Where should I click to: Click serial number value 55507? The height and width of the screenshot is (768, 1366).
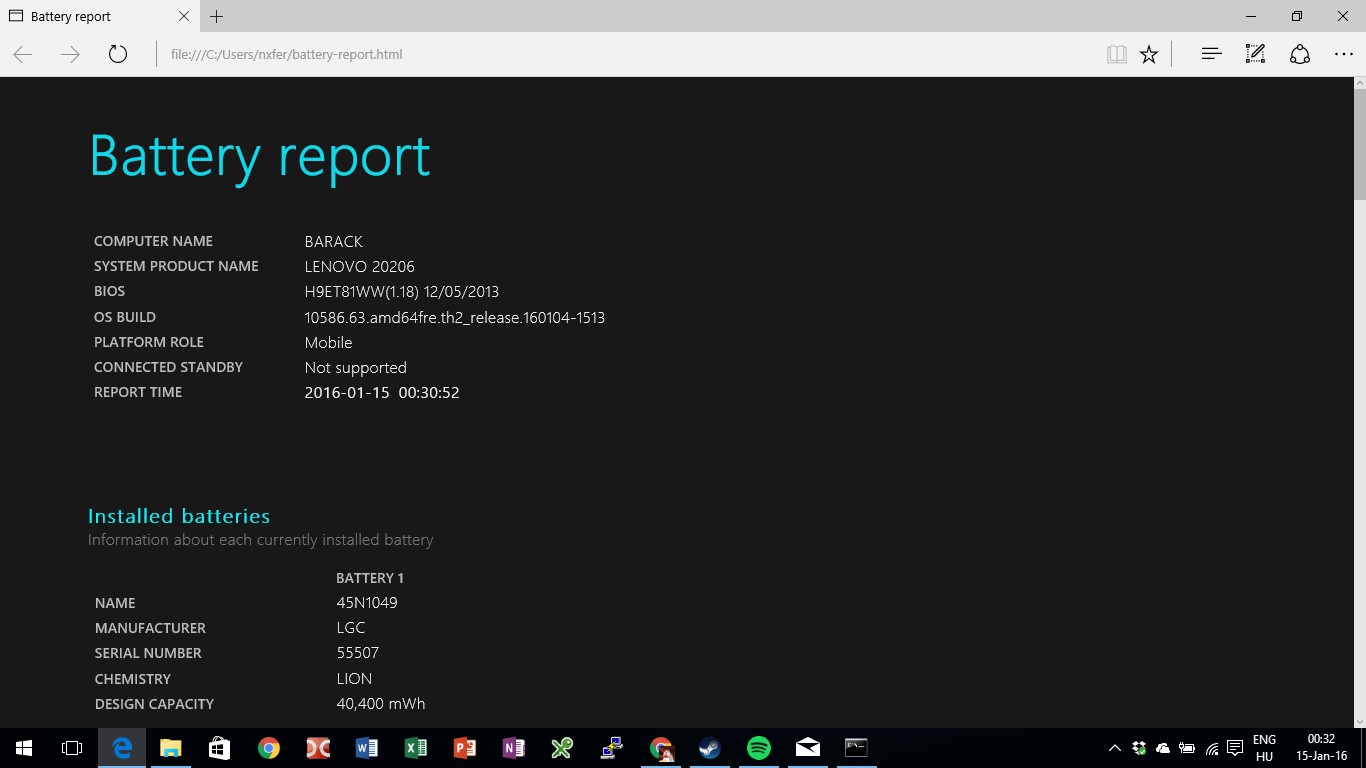[358, 653]
